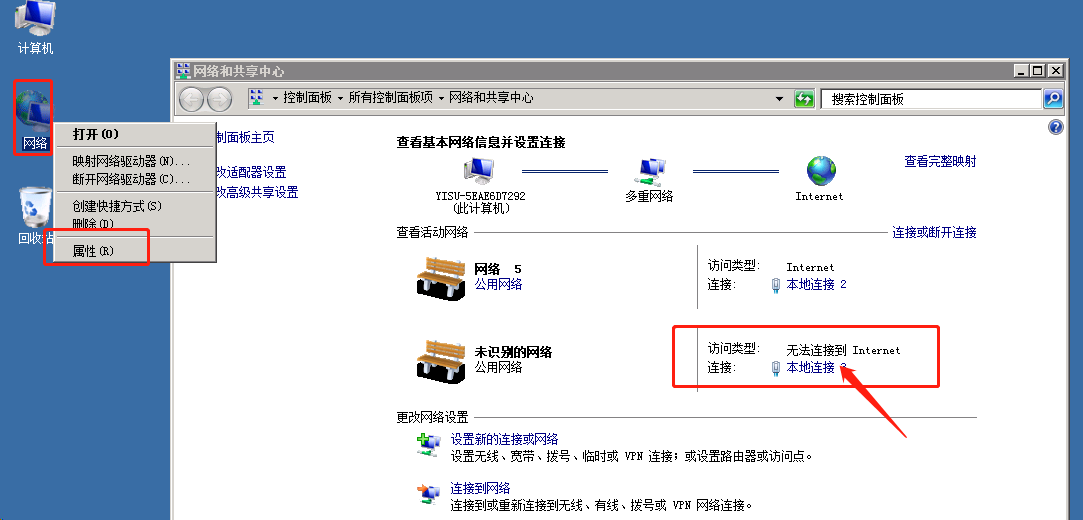Screen dimensions: 1083x520
Task: Click the YISU-5EAE6D7292 computer icon
Action: pos(480,171)
